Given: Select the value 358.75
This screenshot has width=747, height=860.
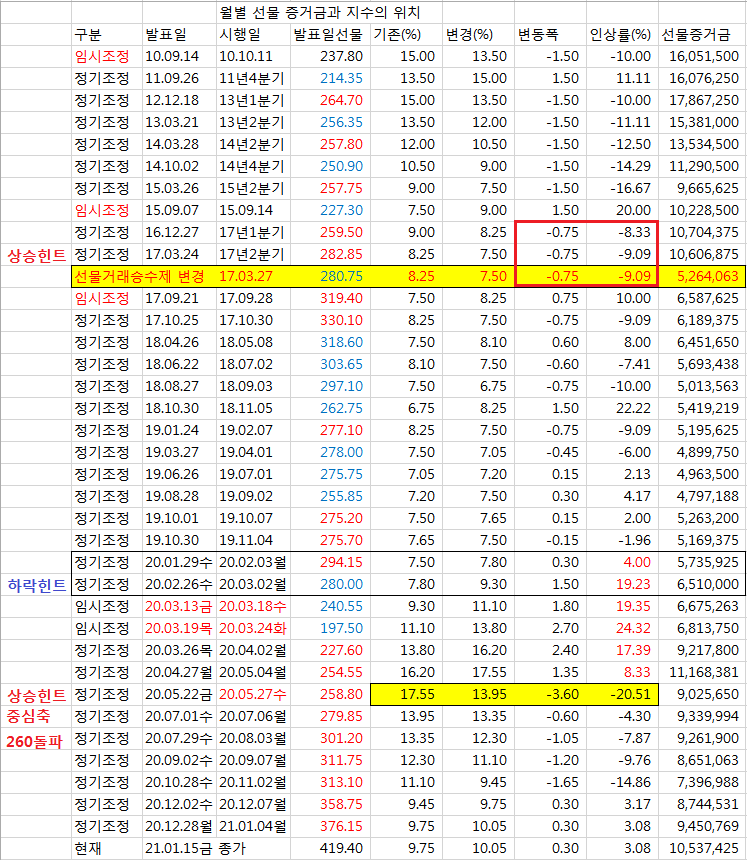Looking at the screenshot, I should pyautogui.click(x=341, y=804).
